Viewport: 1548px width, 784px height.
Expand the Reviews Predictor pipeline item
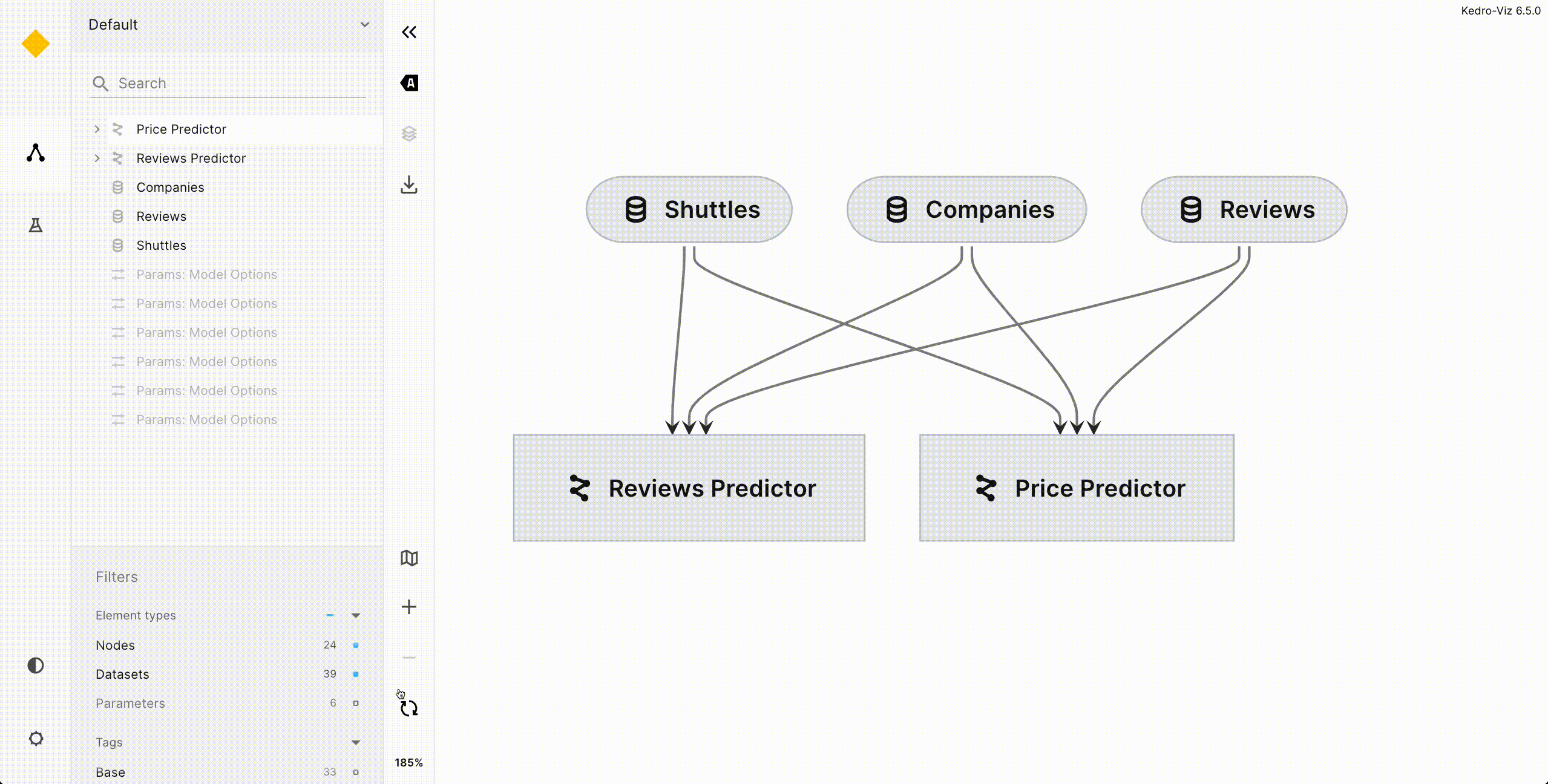point(96,158)
